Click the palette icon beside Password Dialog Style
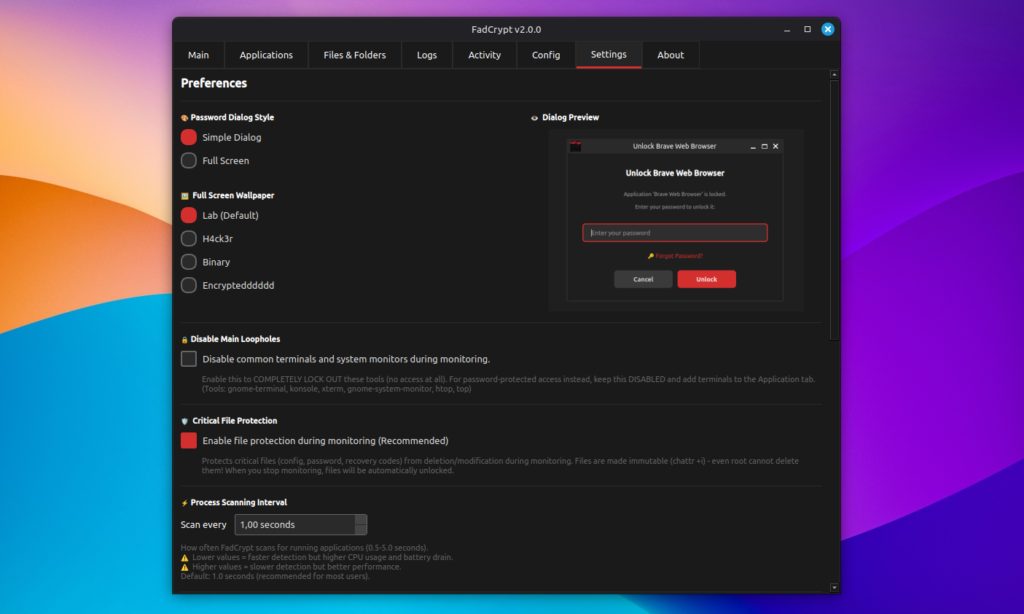Image resolution: width=1024 pixels, height=614 pixels. pos(185,118)
